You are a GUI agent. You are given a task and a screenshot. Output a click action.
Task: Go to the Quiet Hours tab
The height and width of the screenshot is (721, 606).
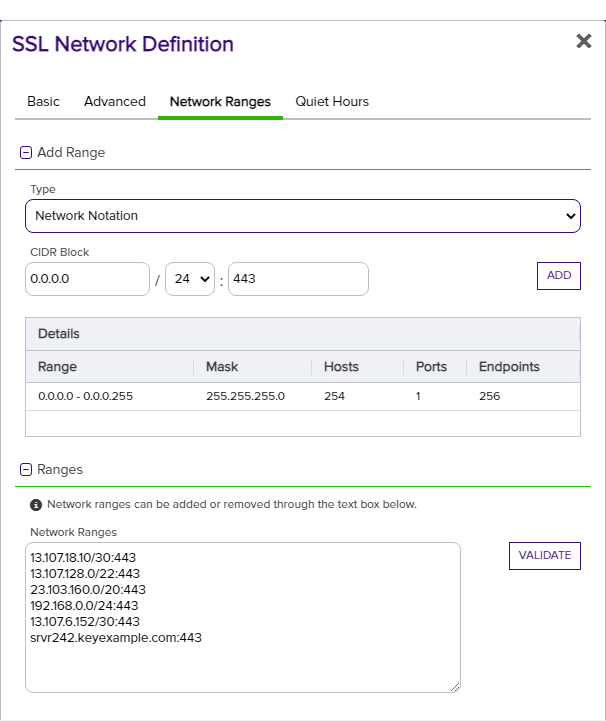tap(332, 102)
